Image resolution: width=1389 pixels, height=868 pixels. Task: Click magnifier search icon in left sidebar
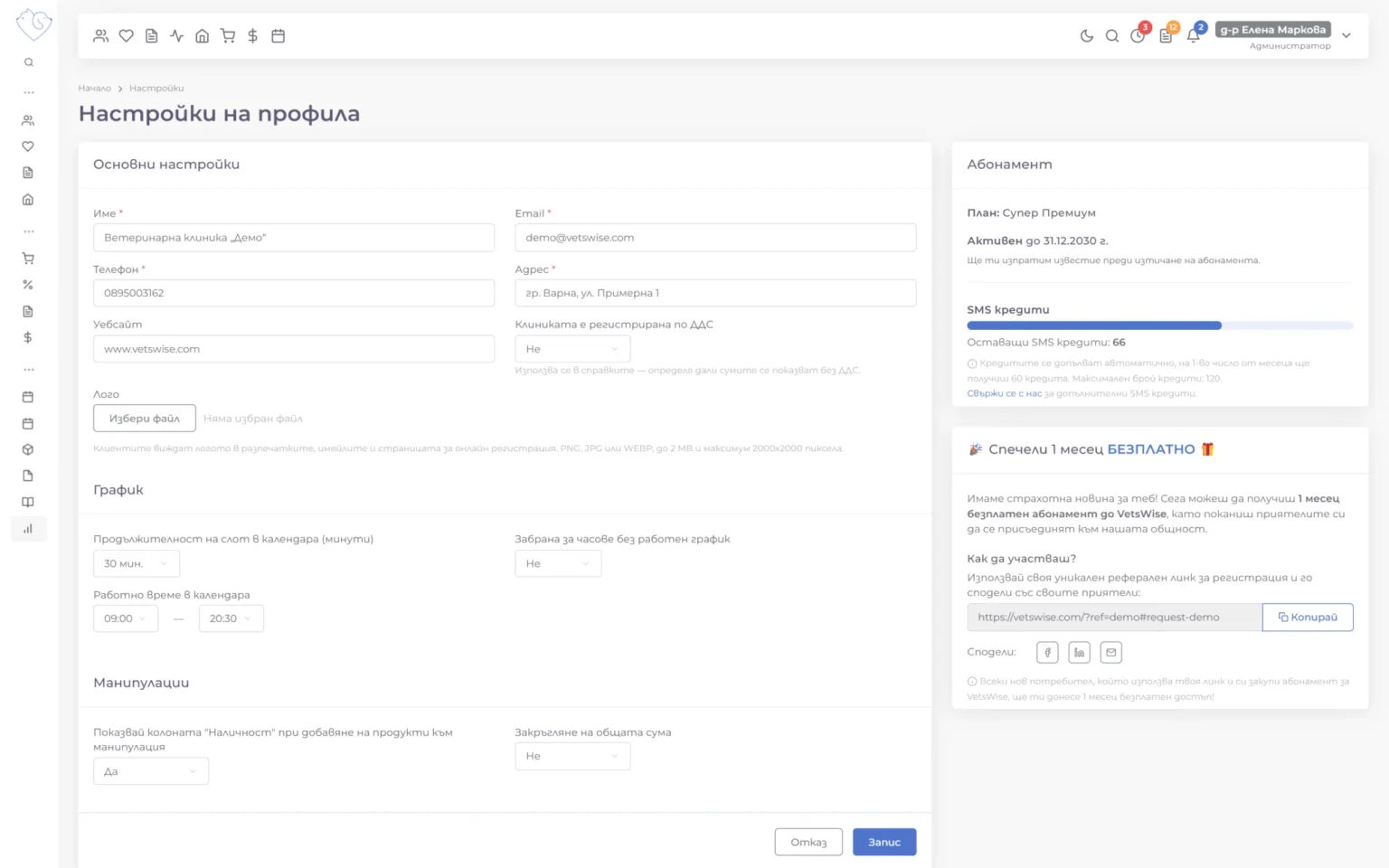(29, 62)
